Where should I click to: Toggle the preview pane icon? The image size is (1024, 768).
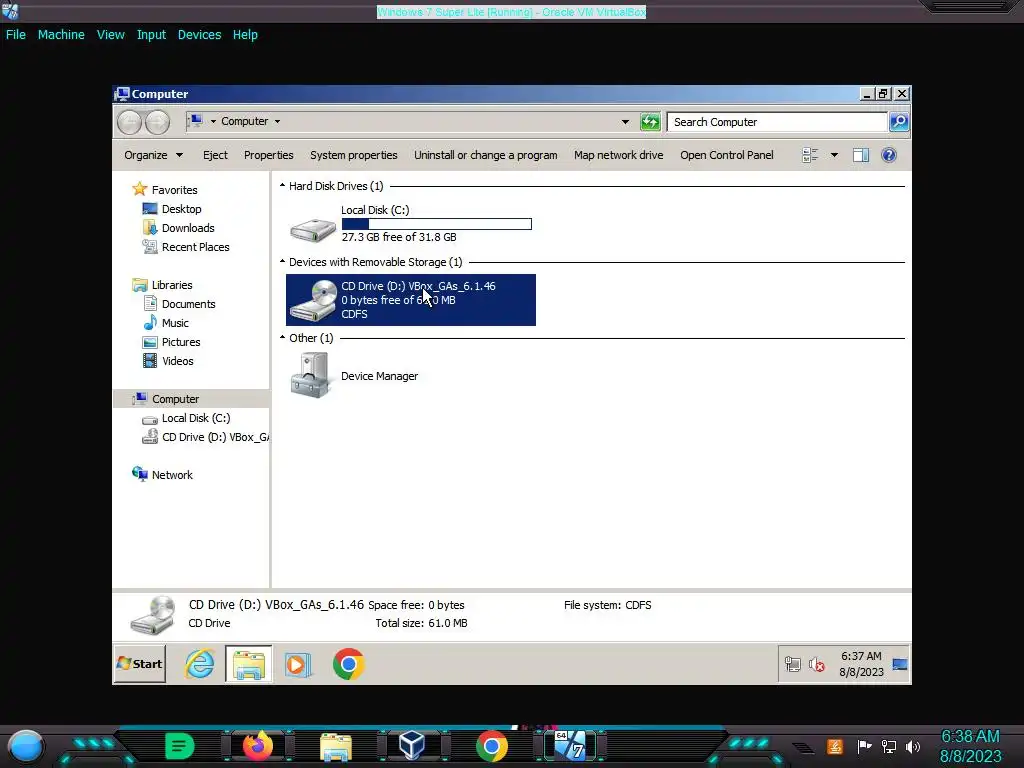point(861,155)
